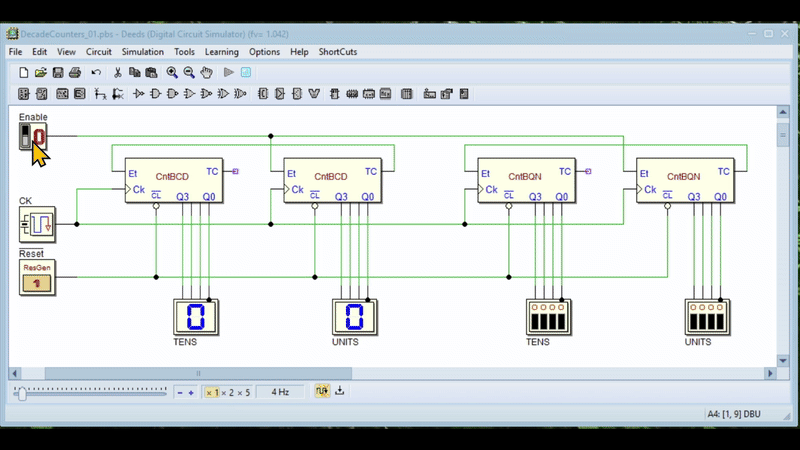Click the download-arrow icon beside 4 Hz
This screenshot has width=800, height=450.
click(x=340, y=391)
